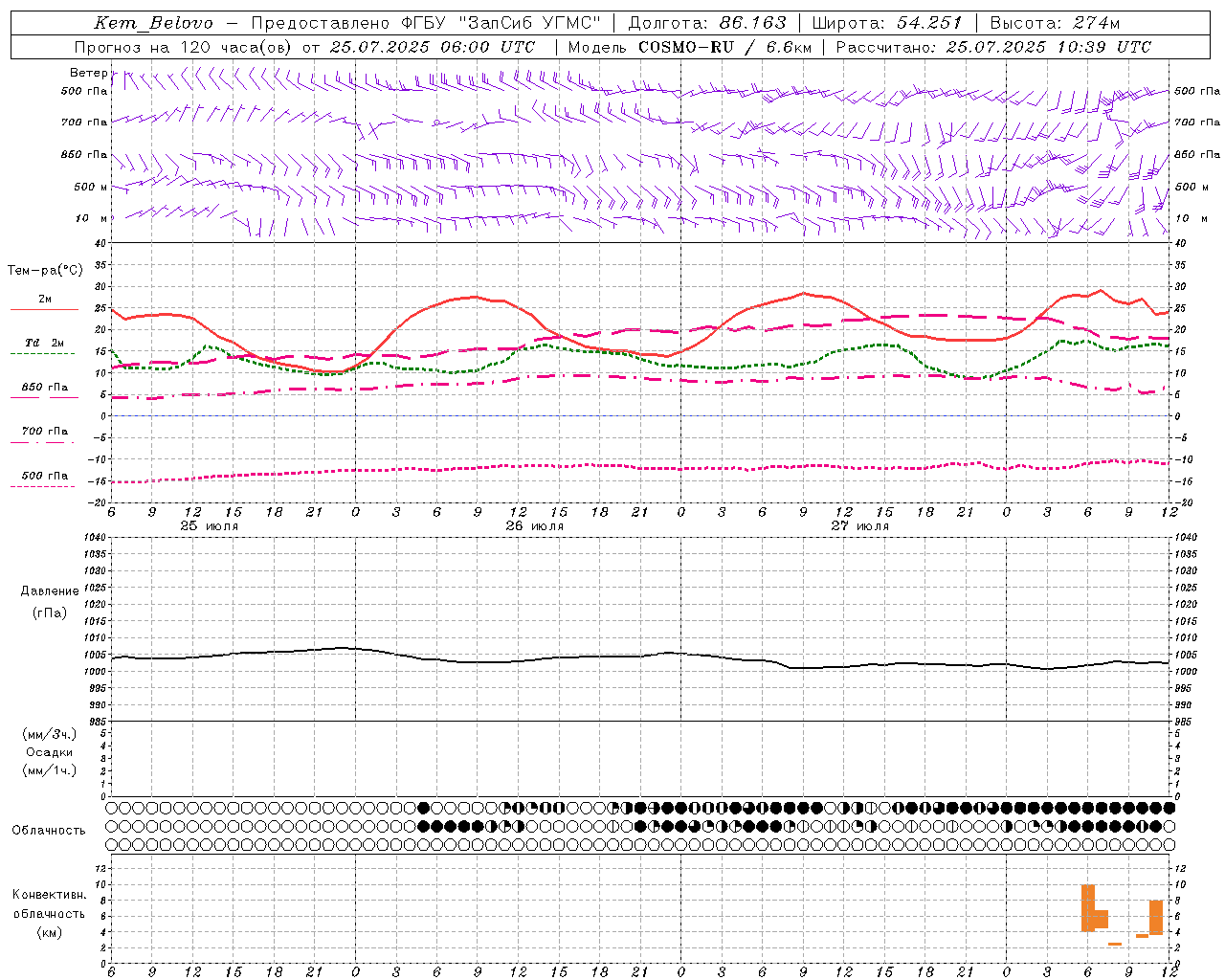The image size is (1225, 980).
Task: Click the Конвективн. облачность label
Action: pyautogui.click(x=50, y=904)
